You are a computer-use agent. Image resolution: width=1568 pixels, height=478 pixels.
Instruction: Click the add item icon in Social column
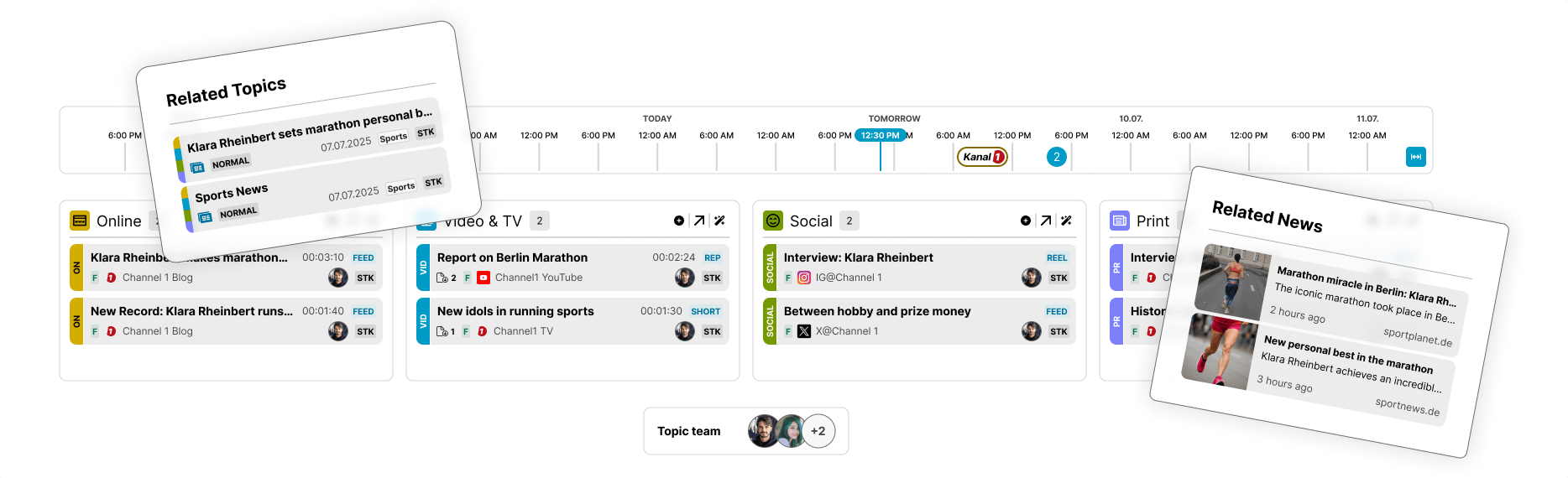pyautogui.click(x=1026, y=221)
